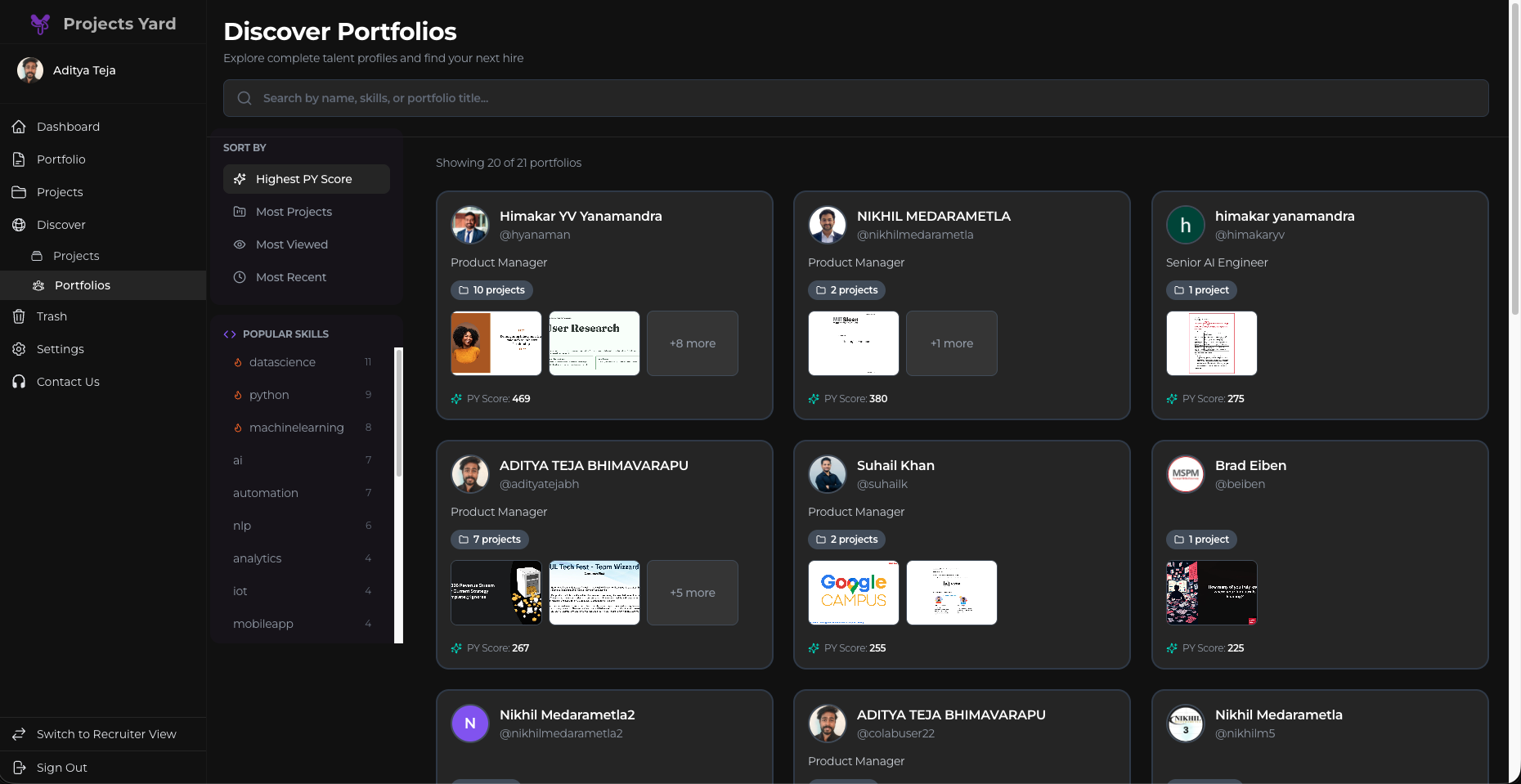Image resolution: width=1521 pixels, height=784 pixels.
Task: Click the green 'h' avatar for himakar yanamandra
Action: tap(1186, 225)
